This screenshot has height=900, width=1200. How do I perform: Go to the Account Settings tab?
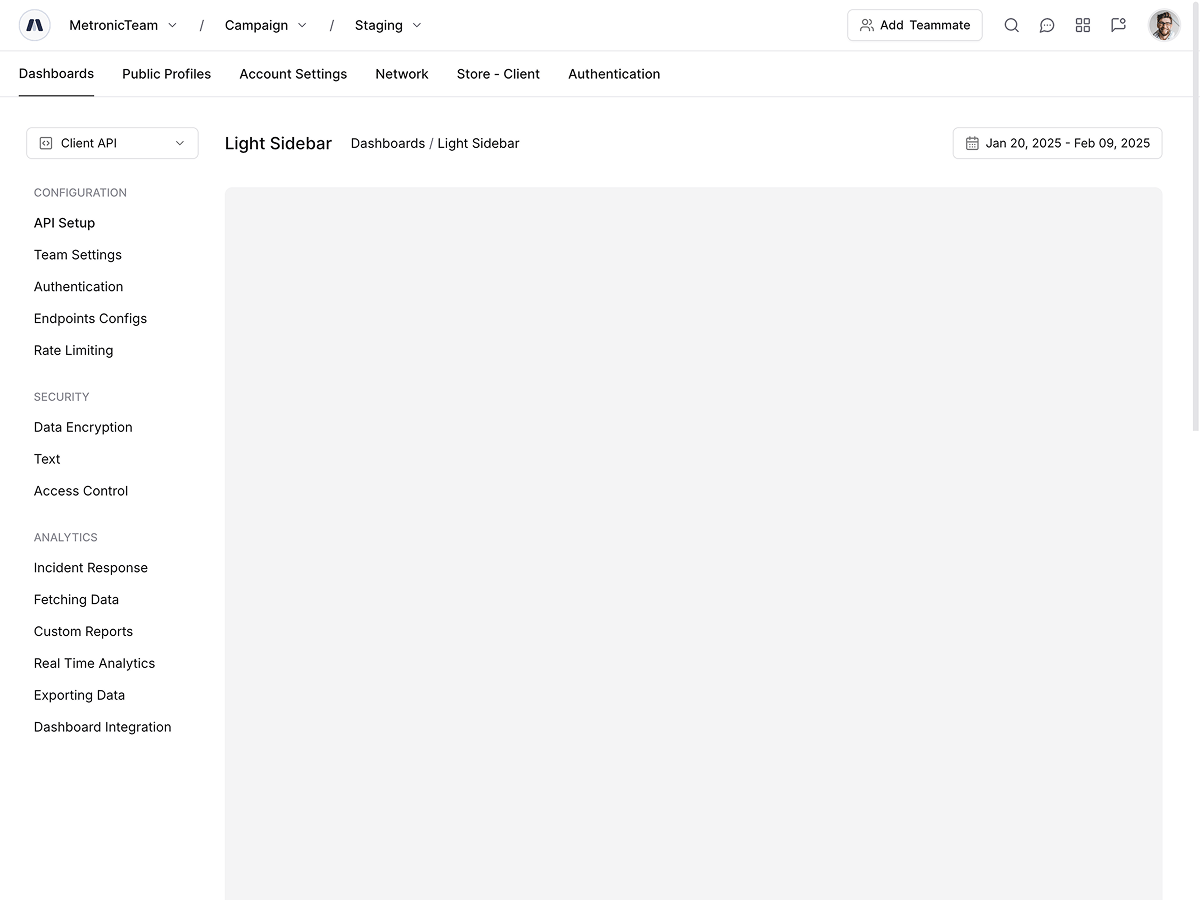click(293, 74)
